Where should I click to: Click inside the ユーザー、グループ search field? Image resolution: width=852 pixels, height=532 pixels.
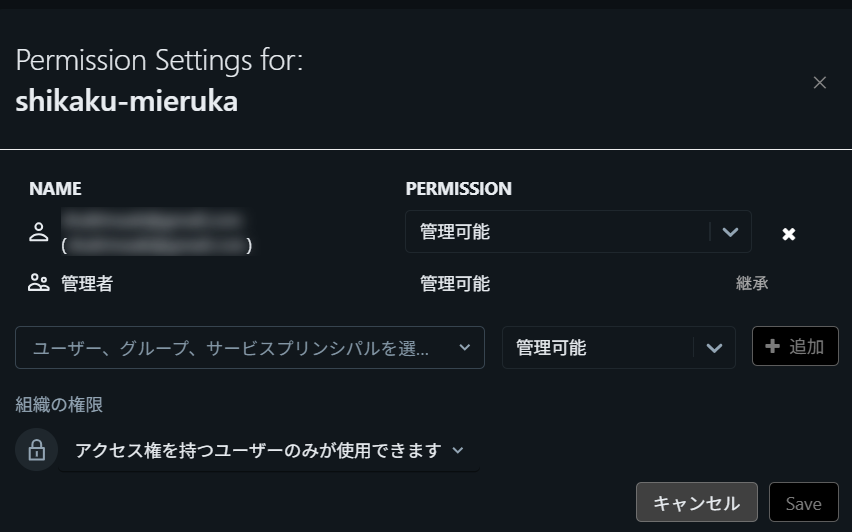tap(230, 348)
